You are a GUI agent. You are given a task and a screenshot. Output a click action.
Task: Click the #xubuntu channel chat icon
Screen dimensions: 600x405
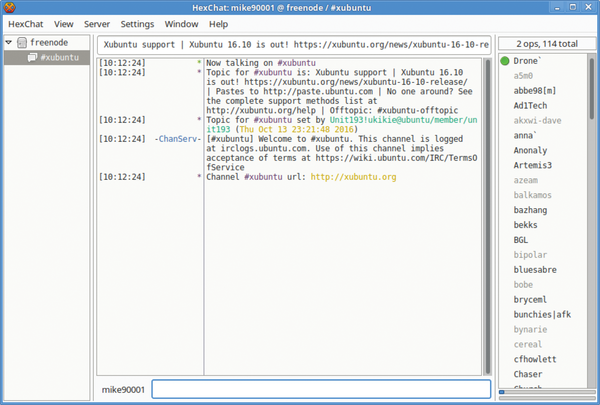point(33,57)
